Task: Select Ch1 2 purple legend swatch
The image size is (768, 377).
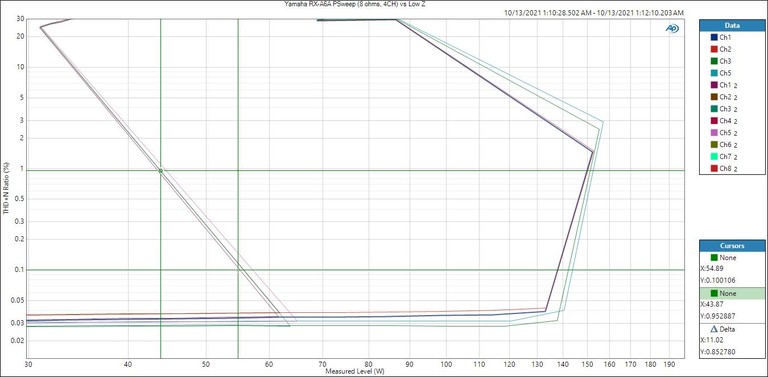Action: [x=714, y=85]
